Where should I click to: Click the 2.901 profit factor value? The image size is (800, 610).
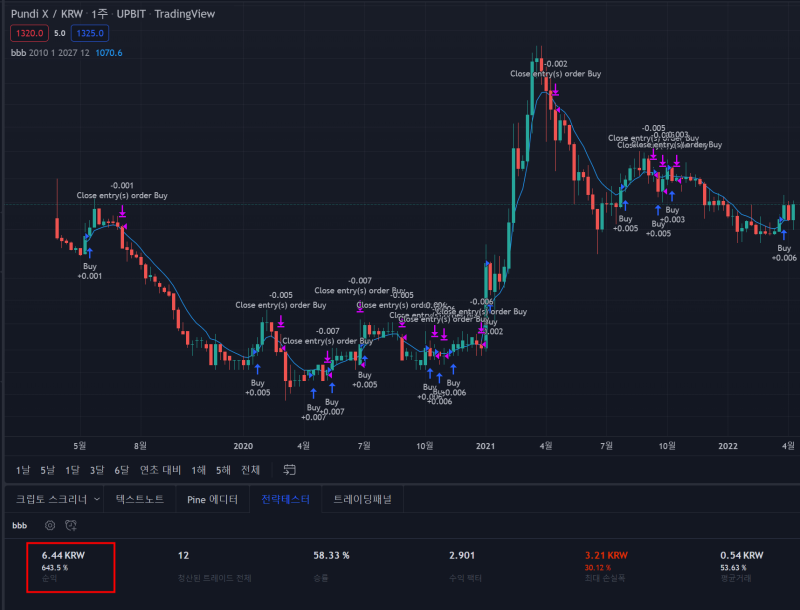462,555
